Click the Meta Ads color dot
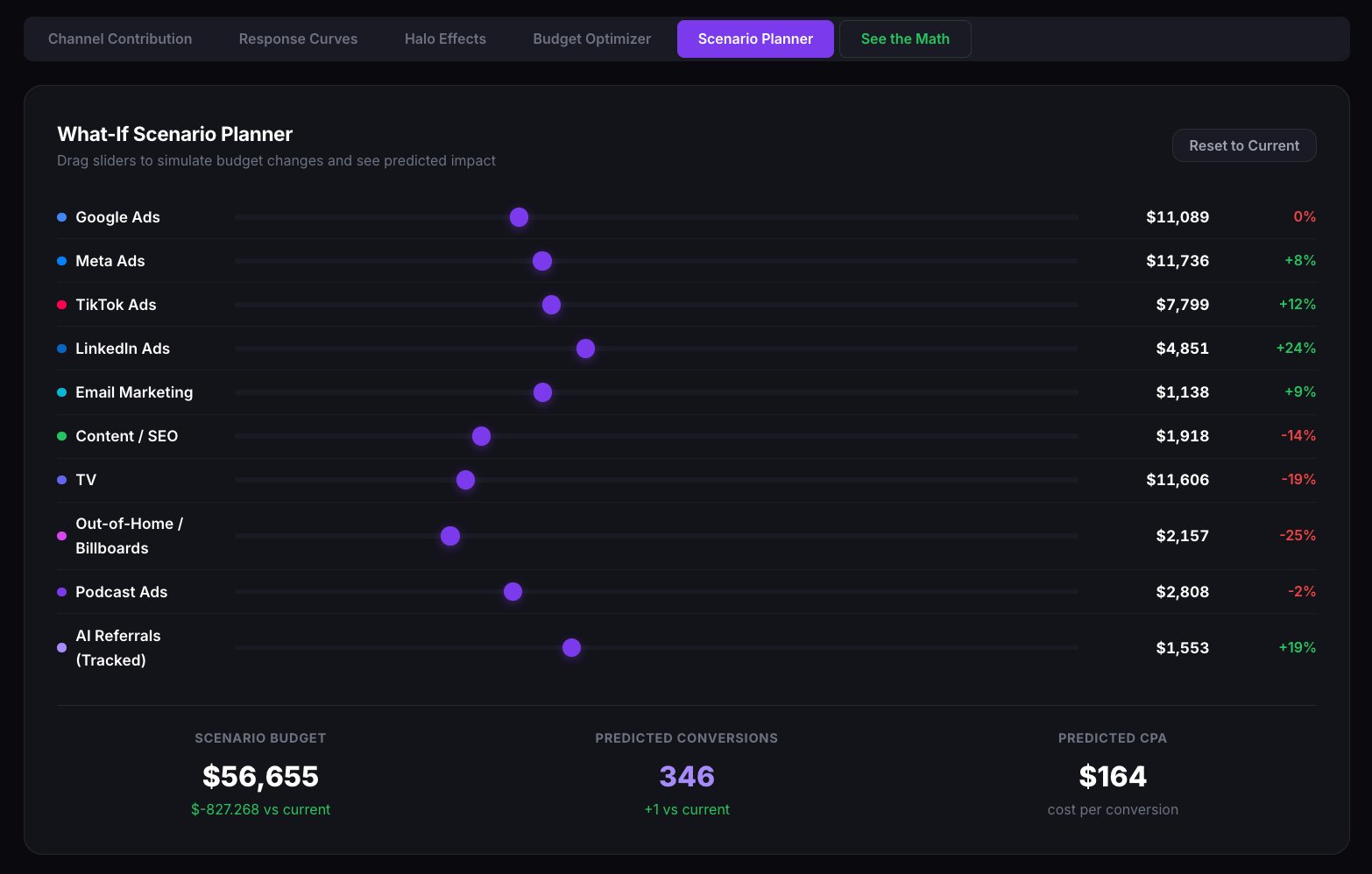 point(61,261)
